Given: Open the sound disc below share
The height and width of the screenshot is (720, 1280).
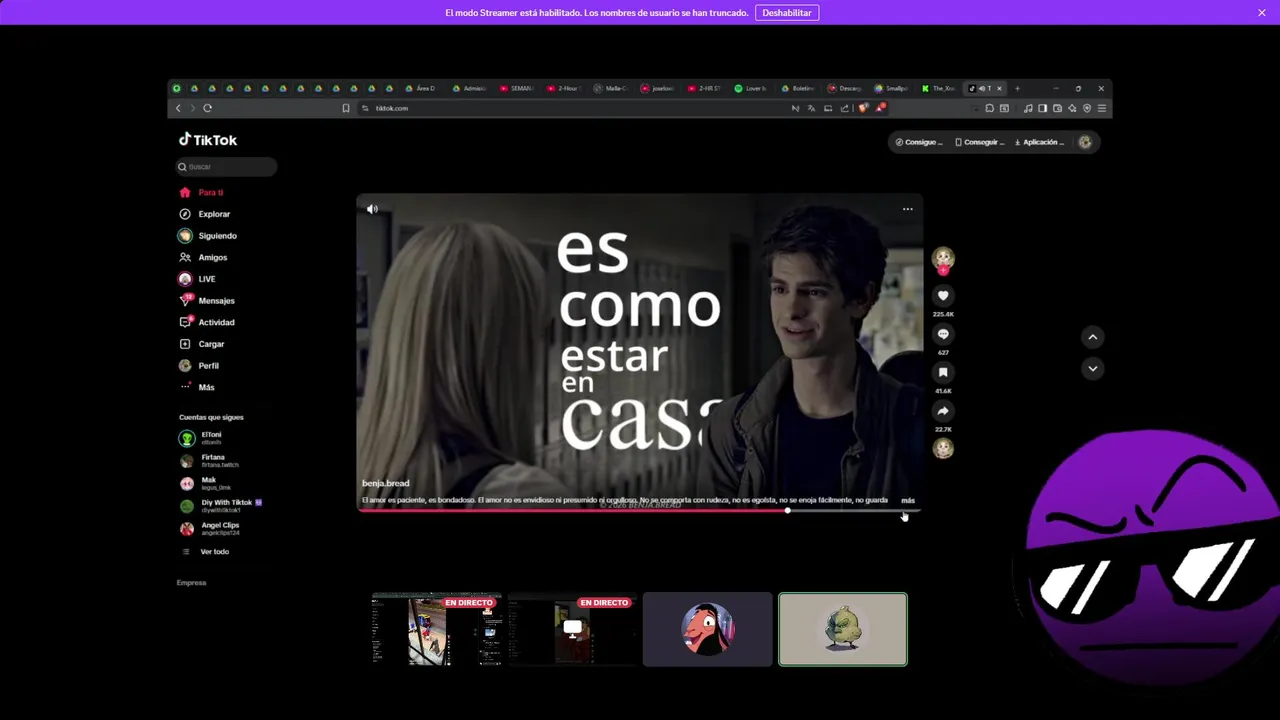Looking at the screenshot, I should (x=943, y=448).
